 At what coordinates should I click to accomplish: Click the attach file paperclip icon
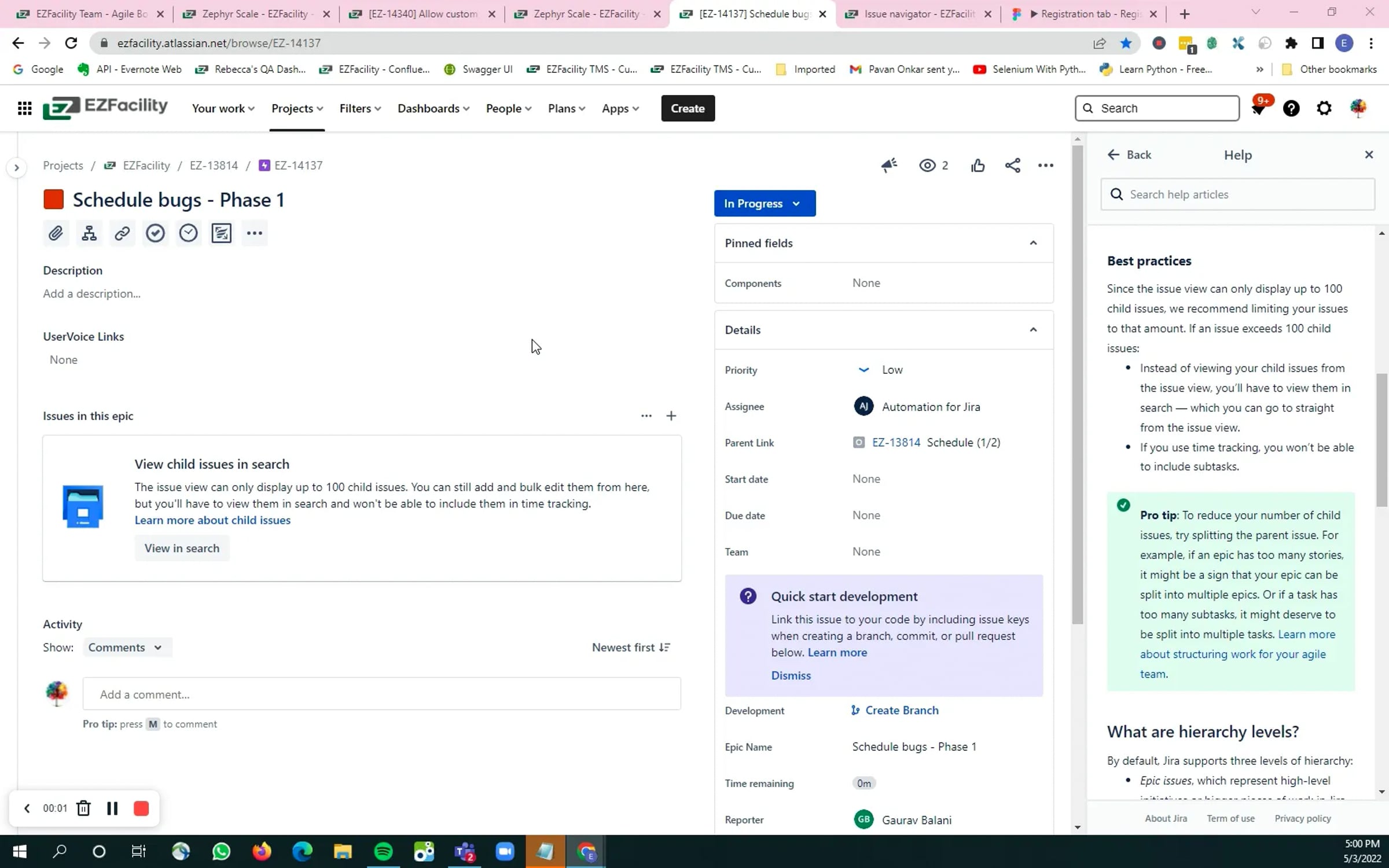pyautogui.click(x=56, y=233)
